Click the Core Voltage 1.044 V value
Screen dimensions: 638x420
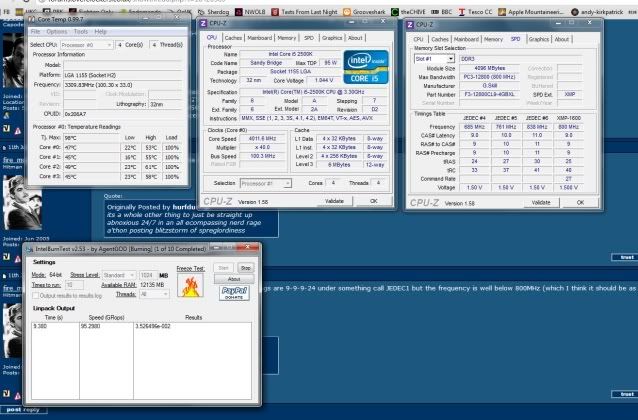[x=323, y=81]
